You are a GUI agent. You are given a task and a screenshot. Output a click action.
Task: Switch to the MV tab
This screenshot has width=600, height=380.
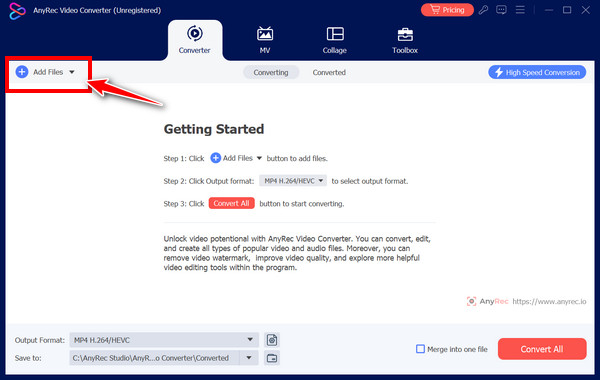pyautogui.click(x=265, y=40)
